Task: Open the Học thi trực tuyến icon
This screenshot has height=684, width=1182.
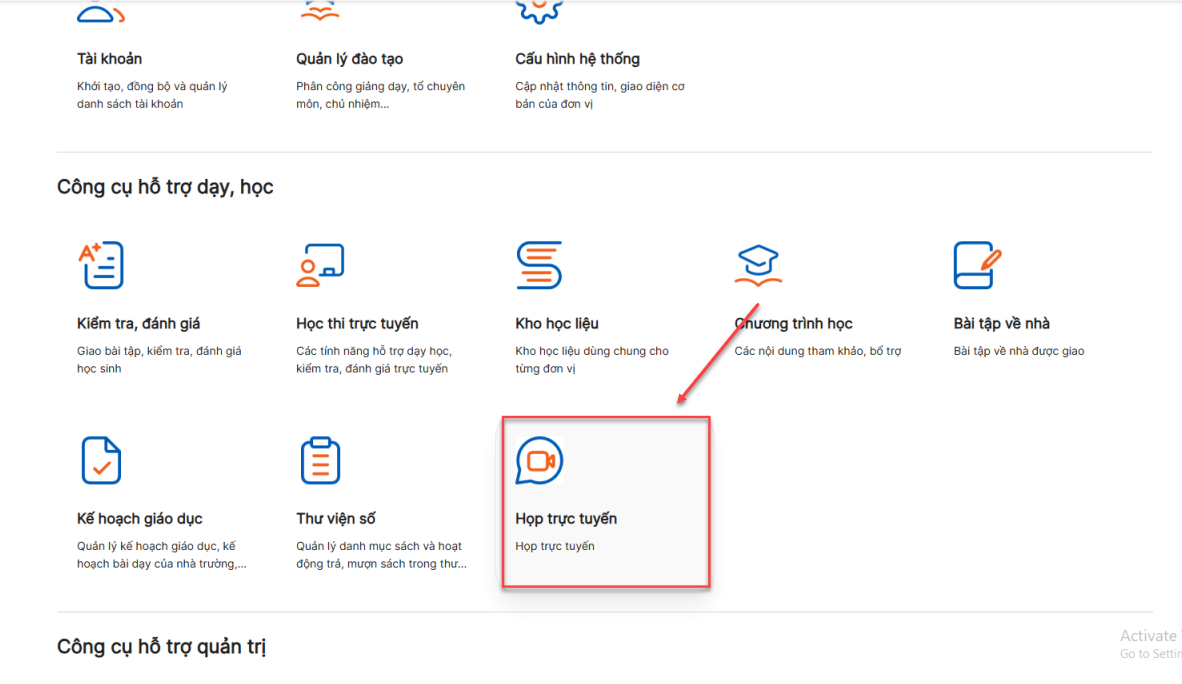Action: 320,265
